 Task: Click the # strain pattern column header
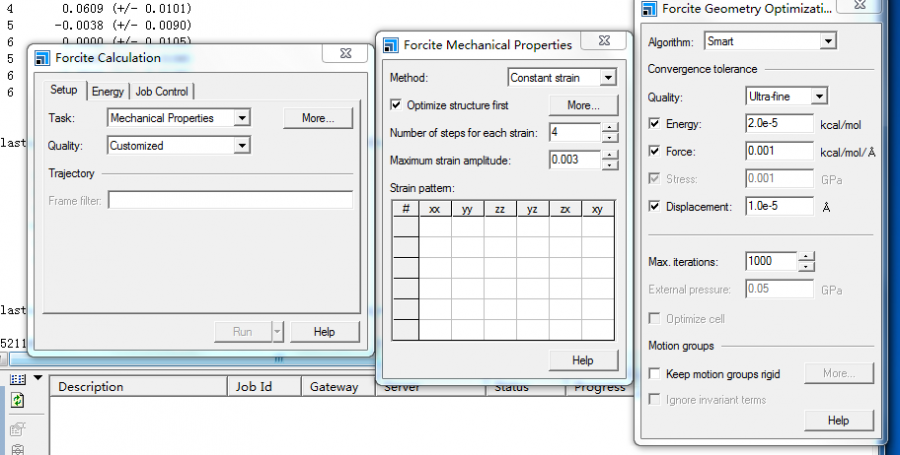coord(406,209)
